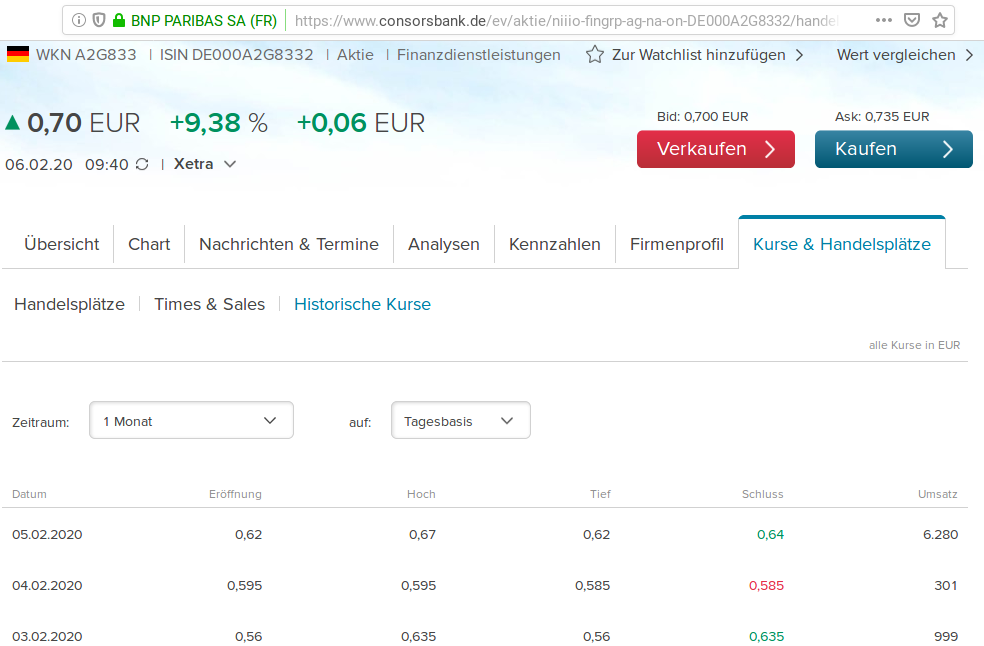
Task: Save page with the Pocket icon
Action: coord(911,19)
